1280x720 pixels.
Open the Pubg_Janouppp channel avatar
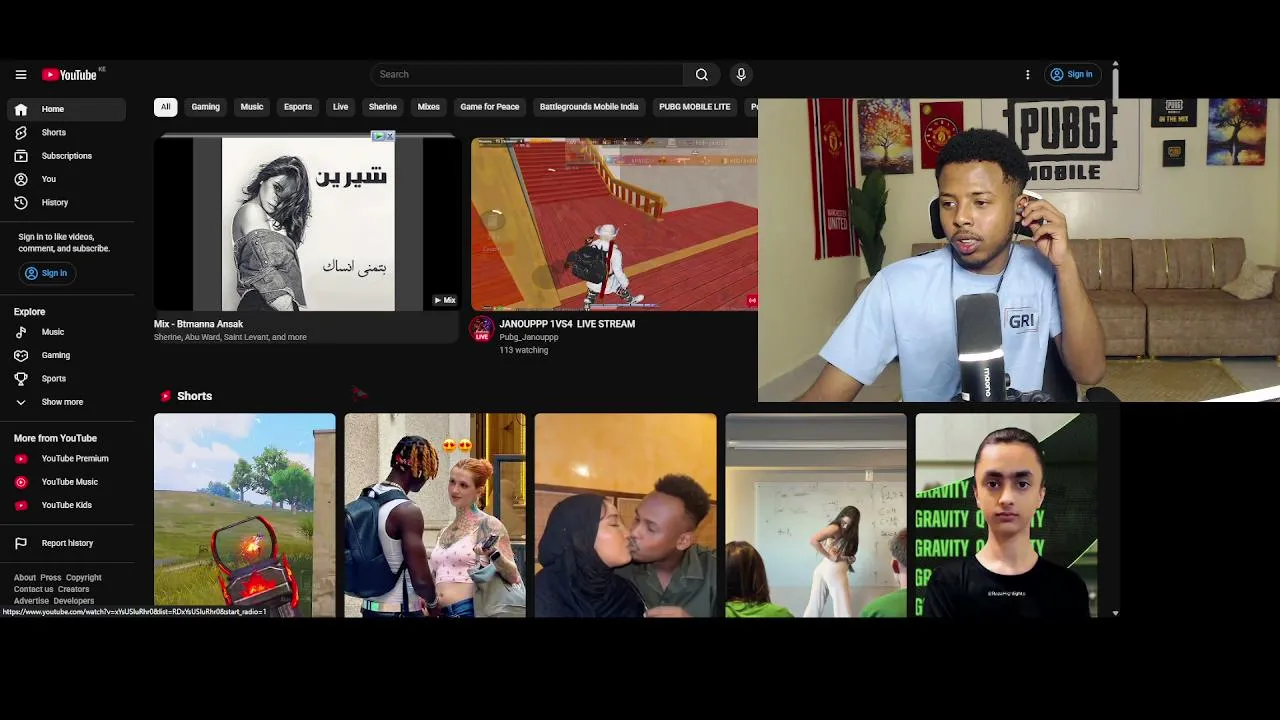tap(482, 328)
